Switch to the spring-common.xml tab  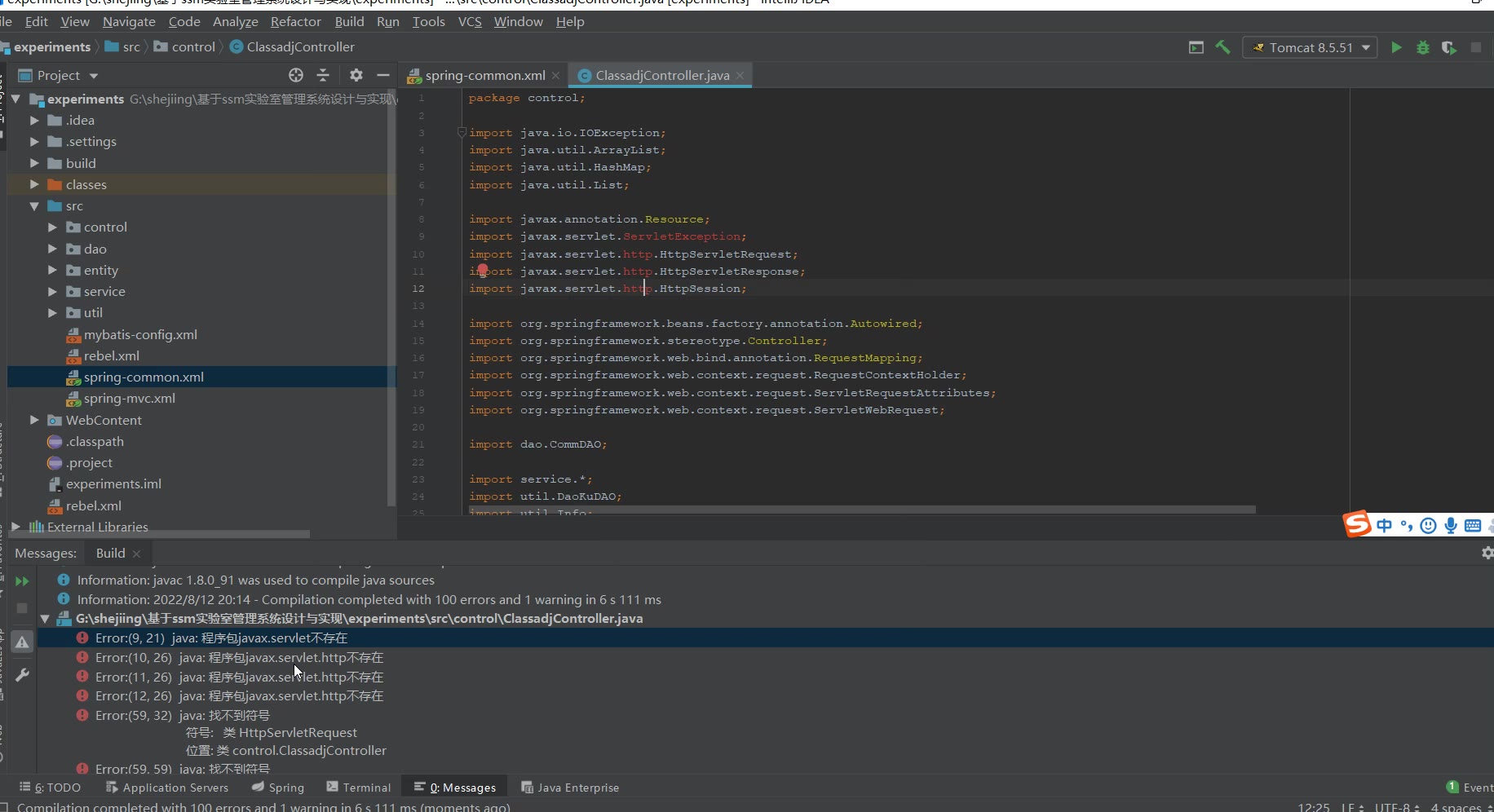[484, 75]
